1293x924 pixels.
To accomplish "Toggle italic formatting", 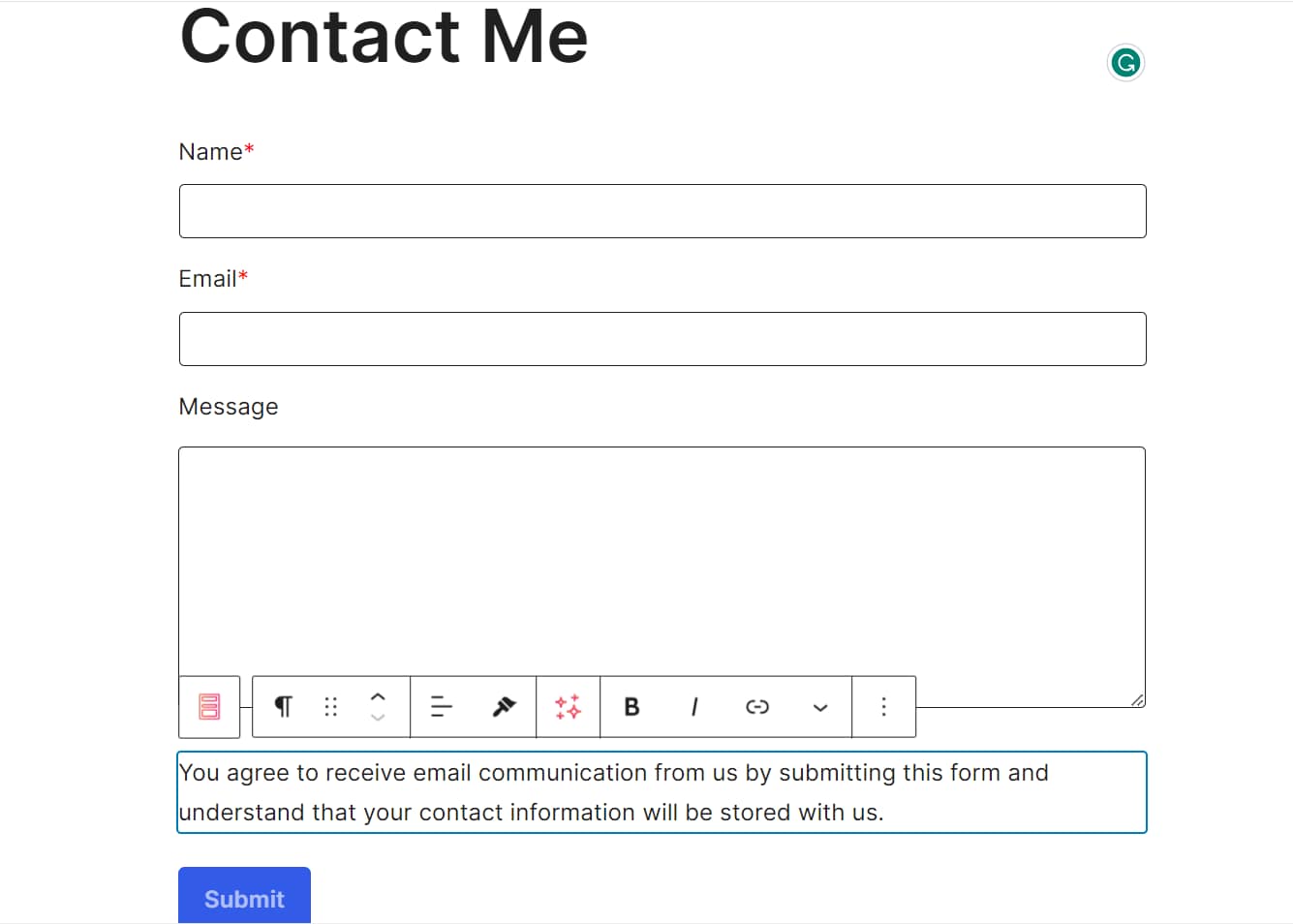I will [x=694, y=707].
